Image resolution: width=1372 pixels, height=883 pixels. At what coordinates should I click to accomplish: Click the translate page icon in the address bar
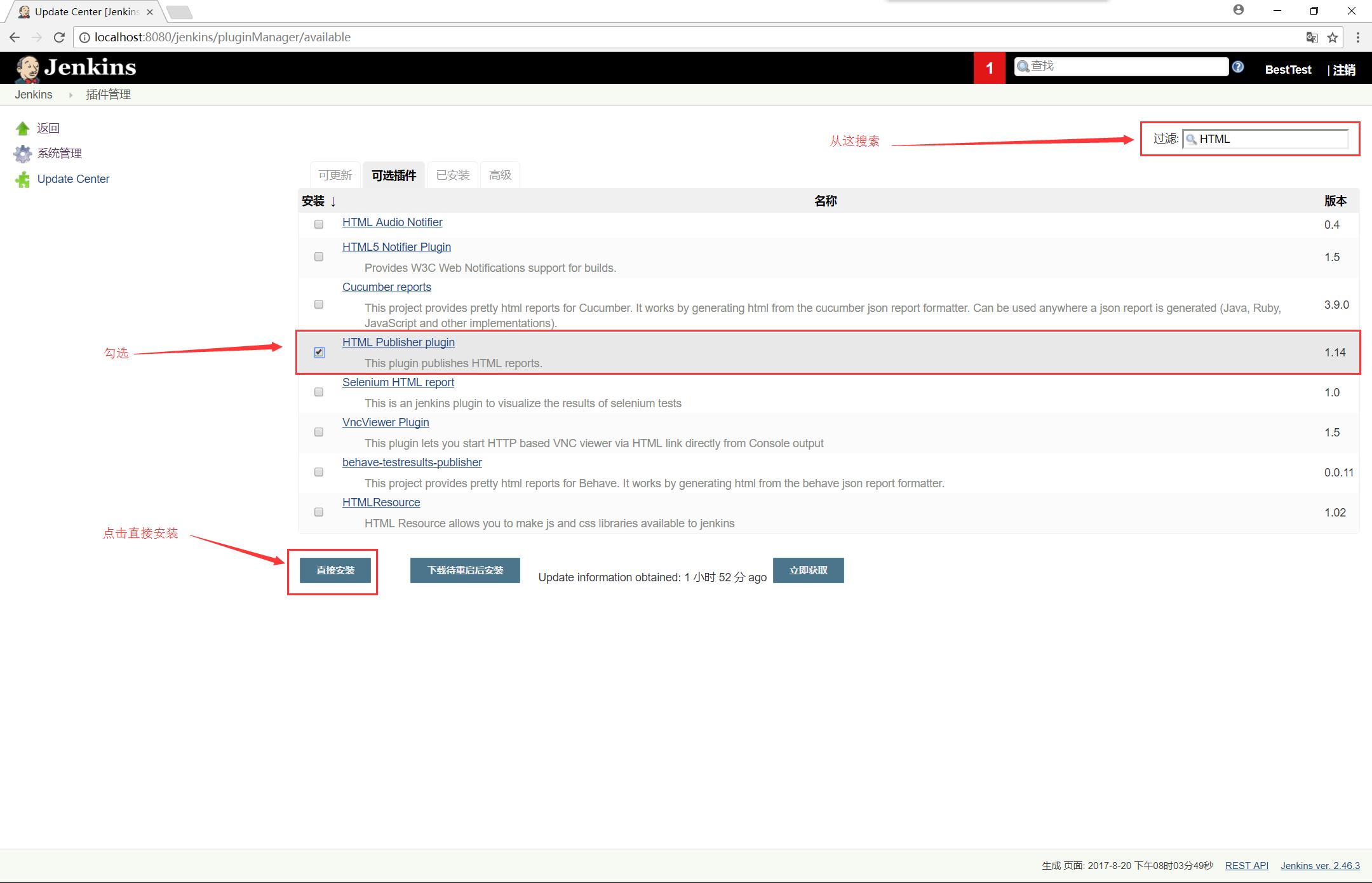tap(1312, 37)
